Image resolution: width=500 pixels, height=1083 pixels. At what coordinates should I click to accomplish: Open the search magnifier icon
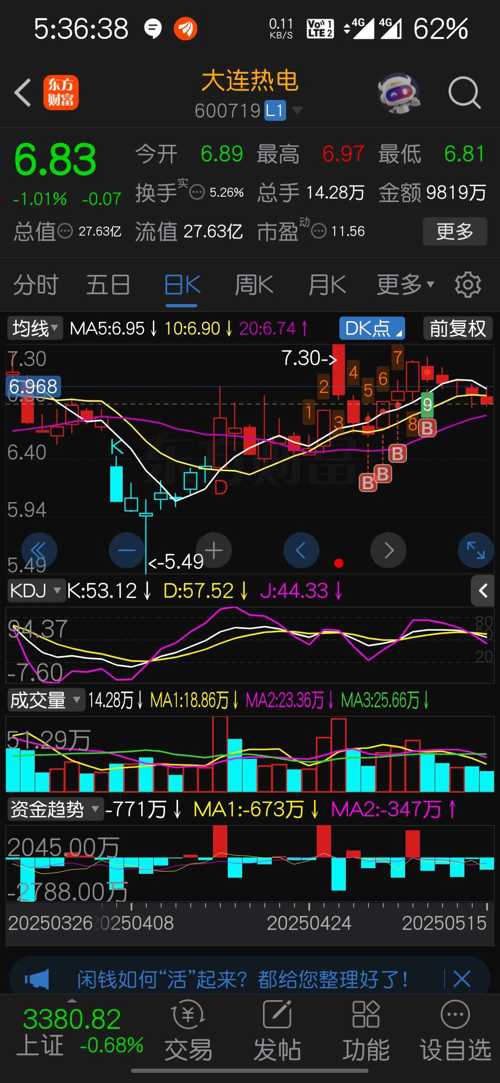[464, 93]
